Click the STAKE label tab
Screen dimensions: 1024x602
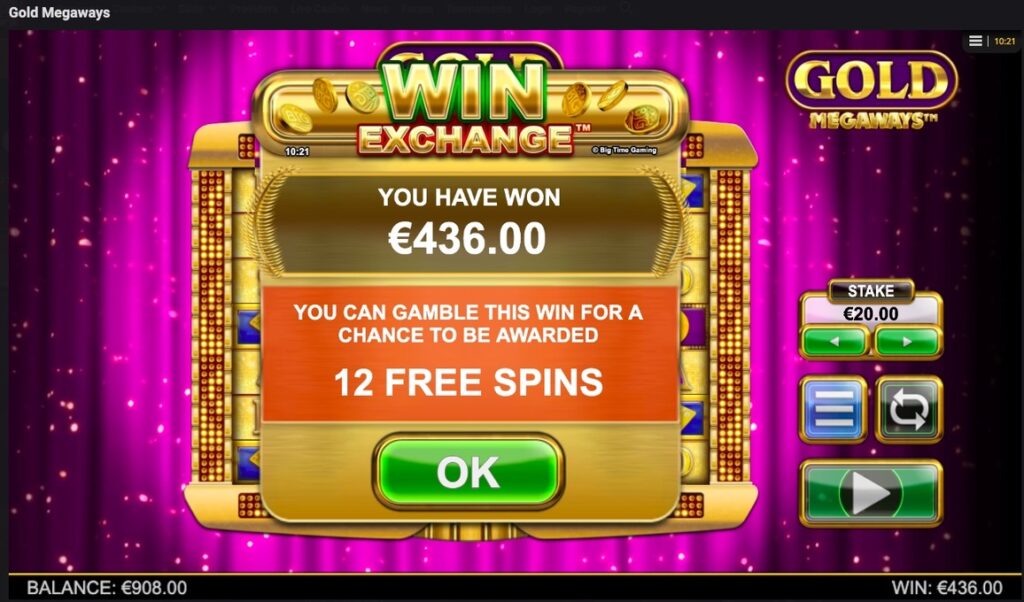pos(871,291)
